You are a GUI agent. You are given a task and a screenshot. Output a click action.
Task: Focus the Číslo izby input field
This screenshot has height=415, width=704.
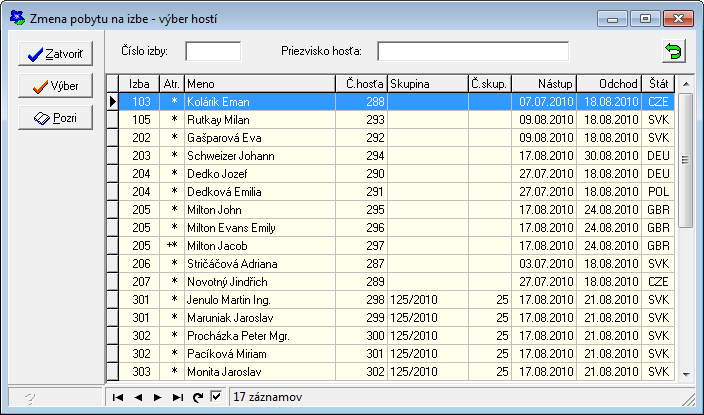[x=213, y=51]
